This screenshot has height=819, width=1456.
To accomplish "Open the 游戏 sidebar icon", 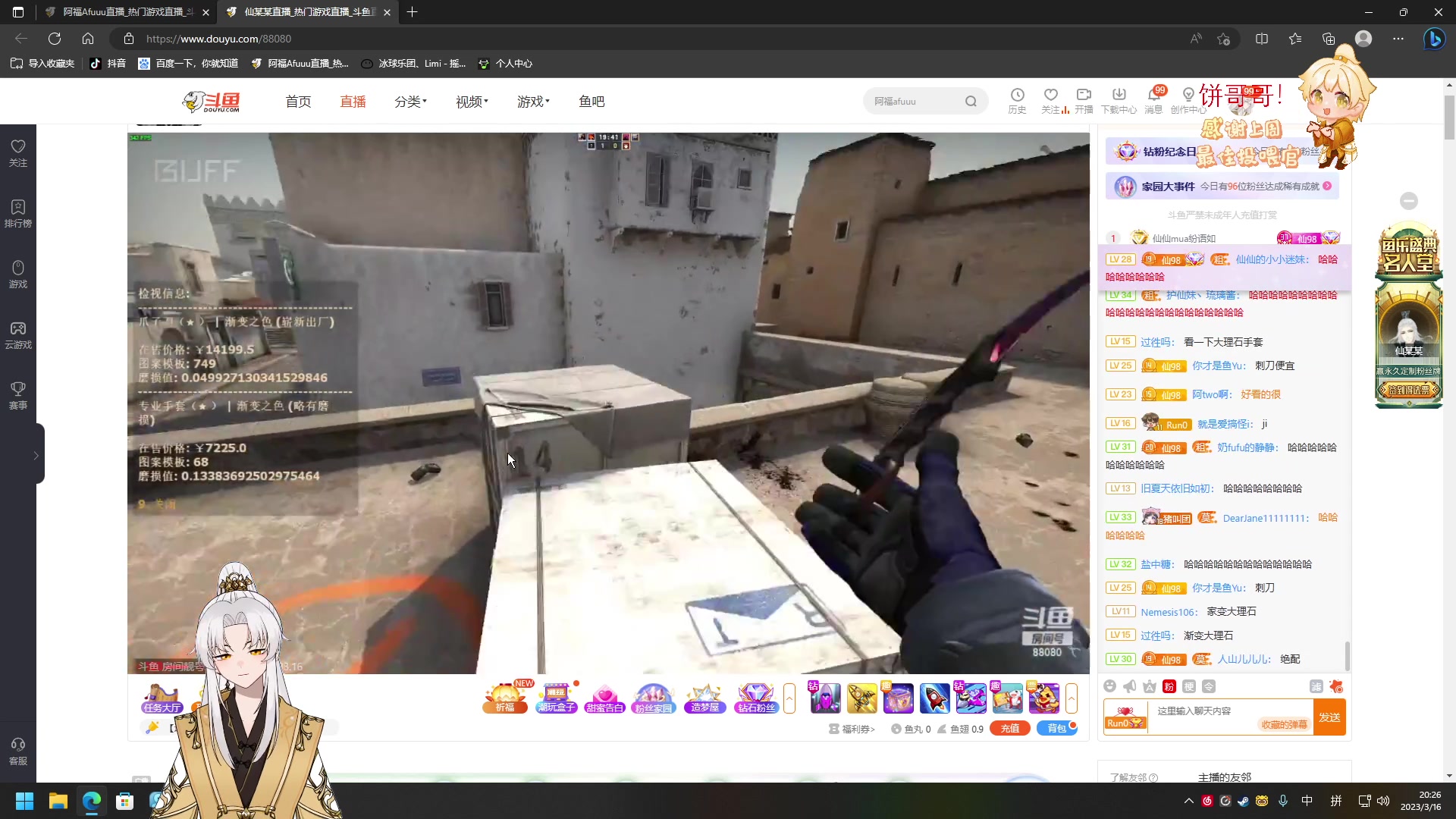I will (18, 274).
